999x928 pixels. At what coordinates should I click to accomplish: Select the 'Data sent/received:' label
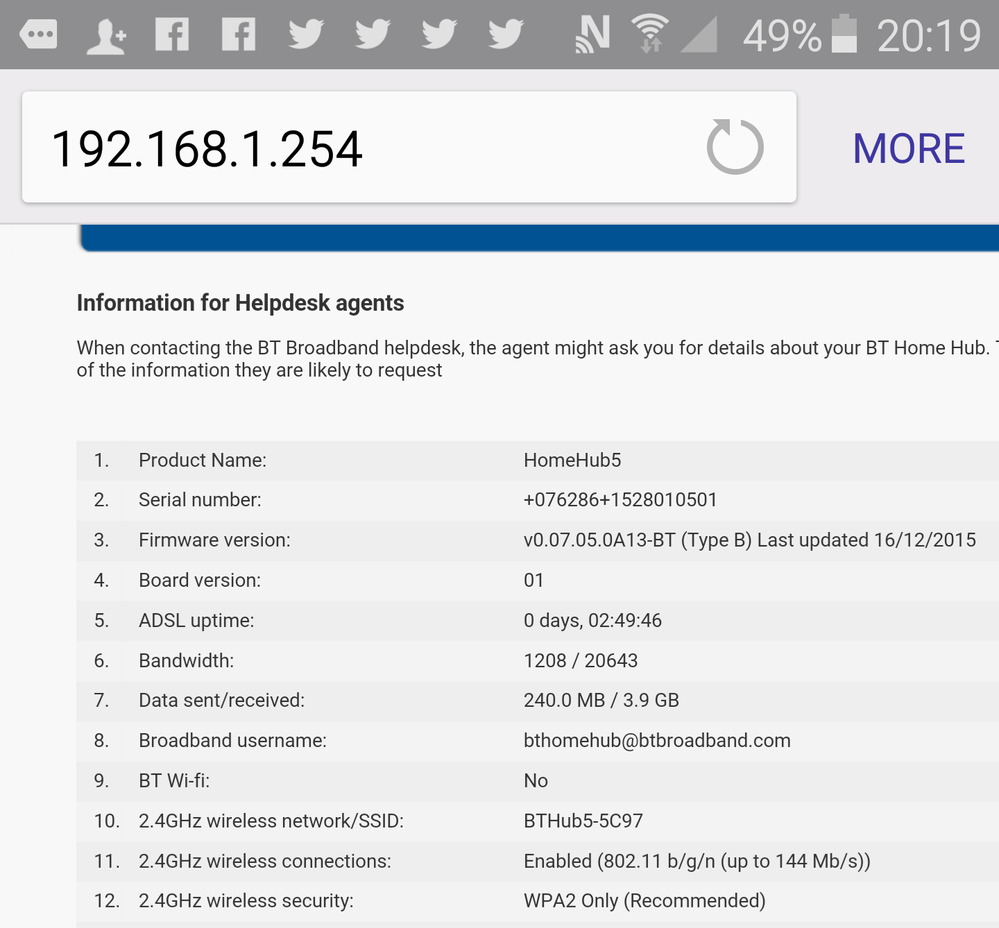coord(222,701)
